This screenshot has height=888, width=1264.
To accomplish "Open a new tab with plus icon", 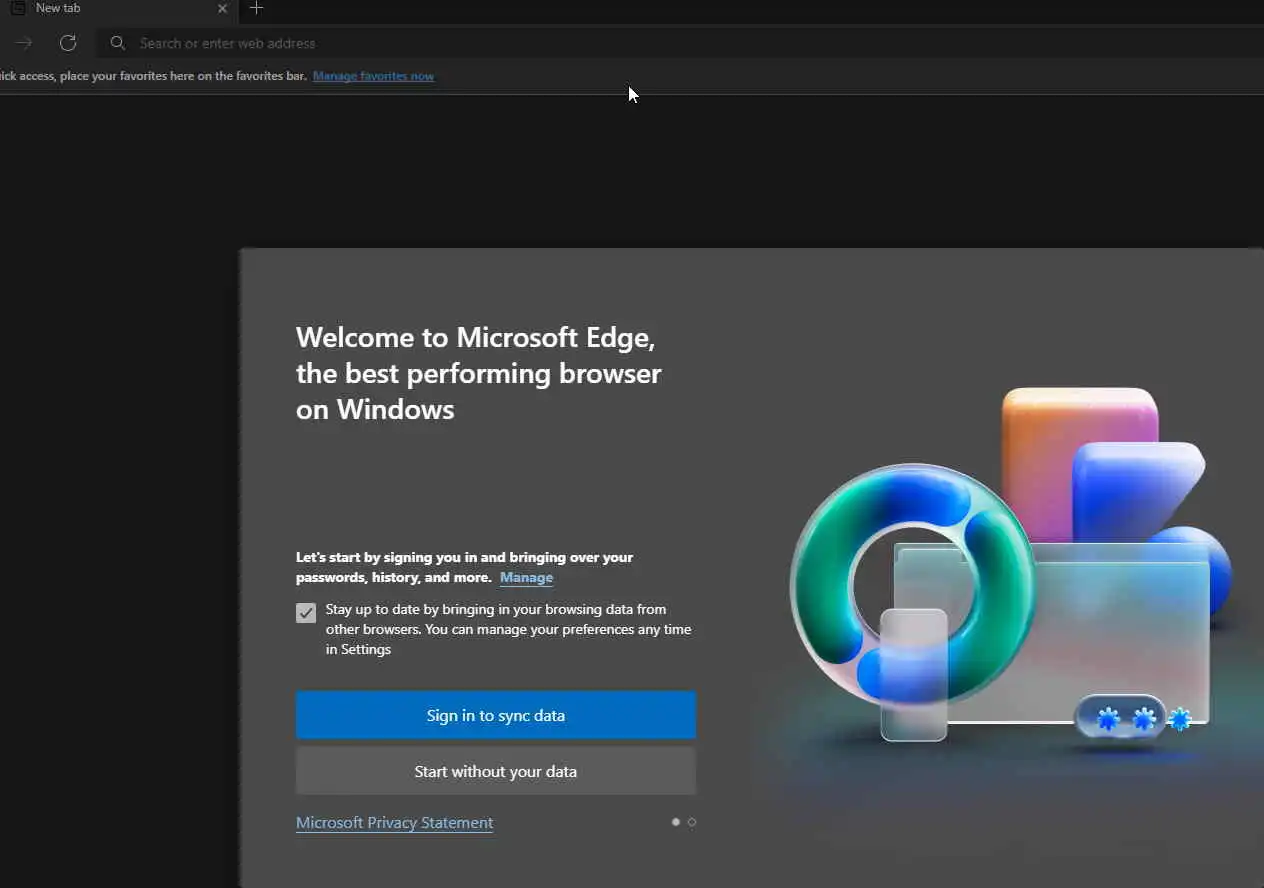I will tap(256, 8).
